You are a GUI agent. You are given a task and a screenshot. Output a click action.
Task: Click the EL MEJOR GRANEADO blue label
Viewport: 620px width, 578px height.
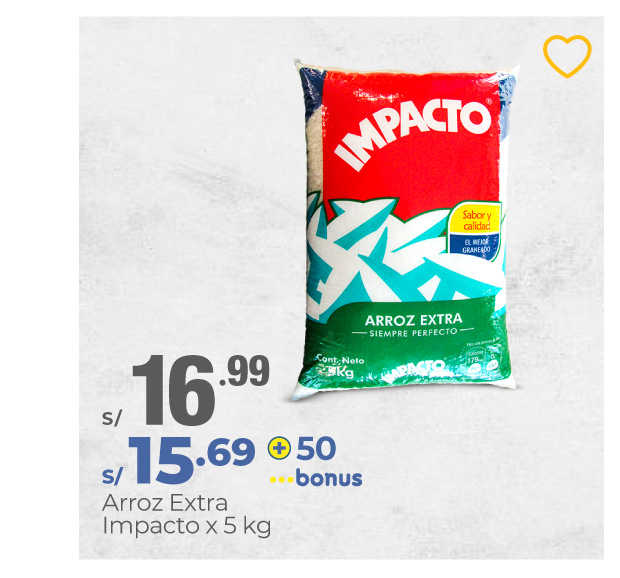[x=474, y=247]
